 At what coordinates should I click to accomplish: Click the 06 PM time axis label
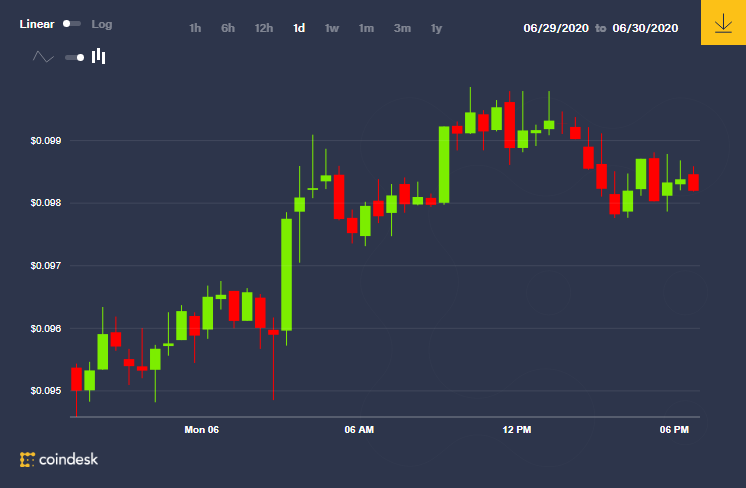click(674, 430)
